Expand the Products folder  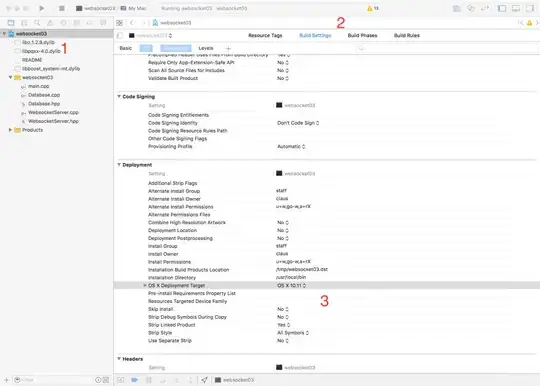[10, 130]
